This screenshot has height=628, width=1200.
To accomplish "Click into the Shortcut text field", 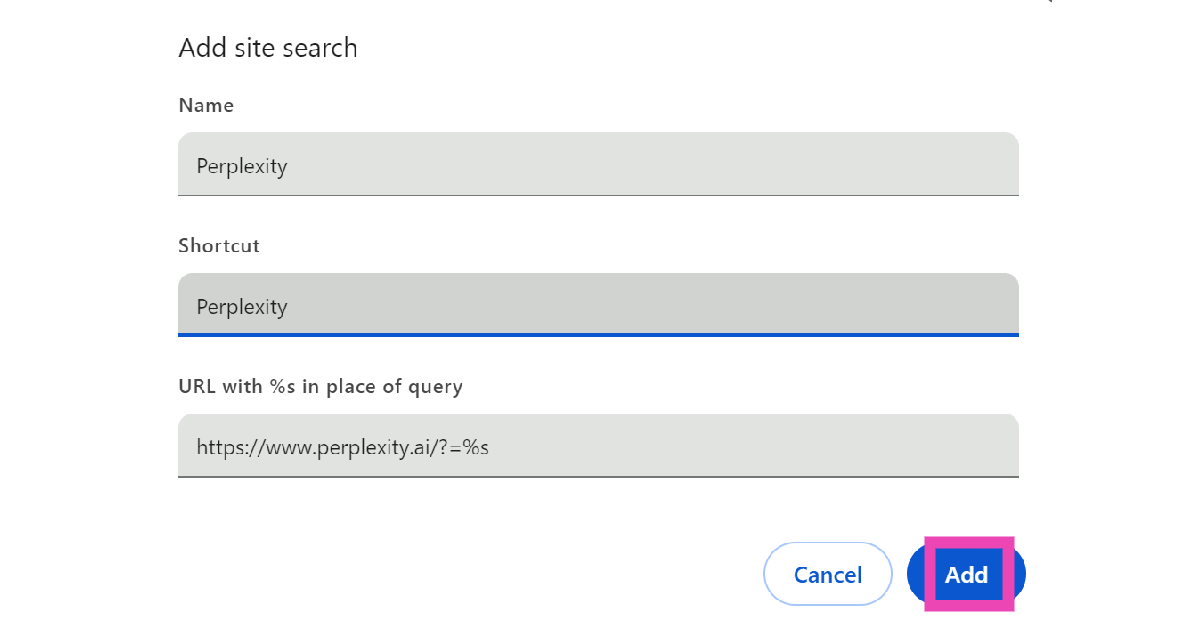I will (x=598, y=305).
